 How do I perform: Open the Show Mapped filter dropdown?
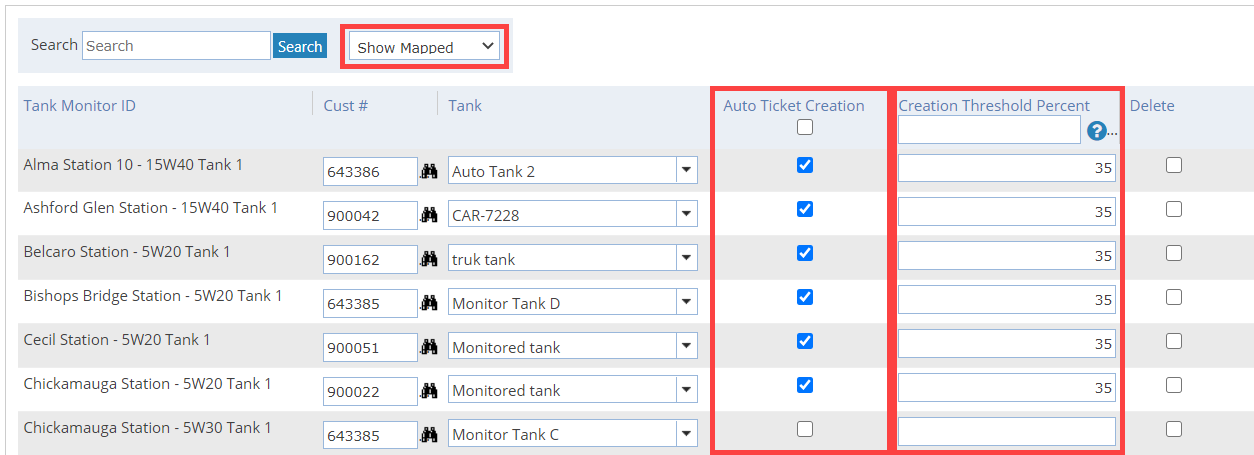coord(424,47)
